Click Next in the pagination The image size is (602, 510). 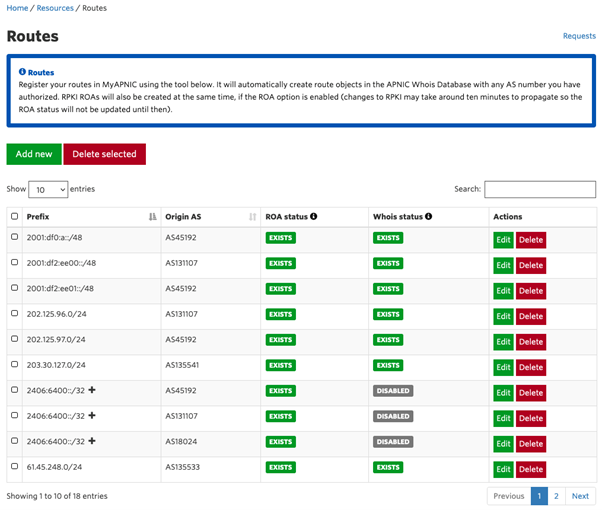580,496
